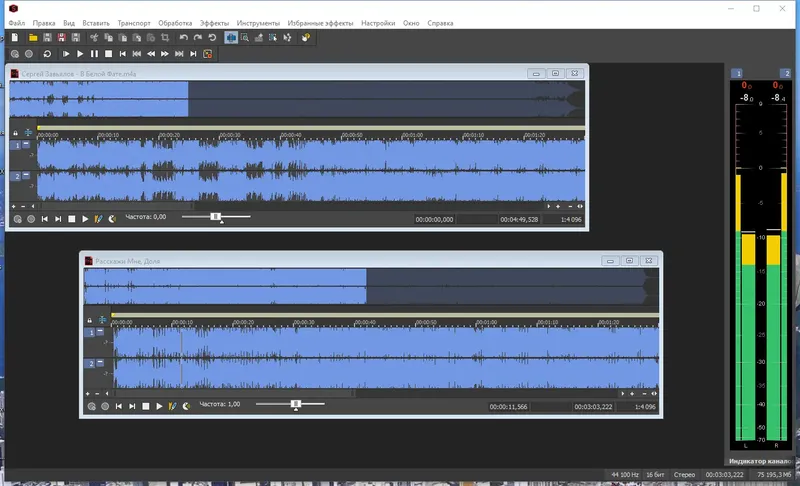The width and height of the screenshot is (800, 486).
Task: Select the Crop tool icon in toolbar
Action: click(165, 37)
